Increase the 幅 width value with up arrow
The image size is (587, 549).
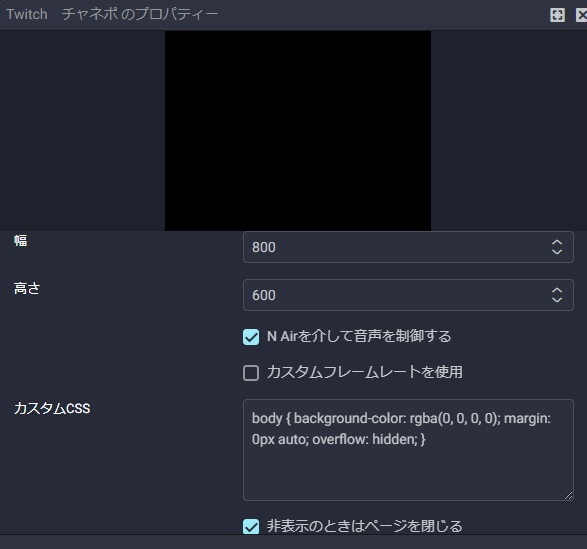tap(557, 243)
